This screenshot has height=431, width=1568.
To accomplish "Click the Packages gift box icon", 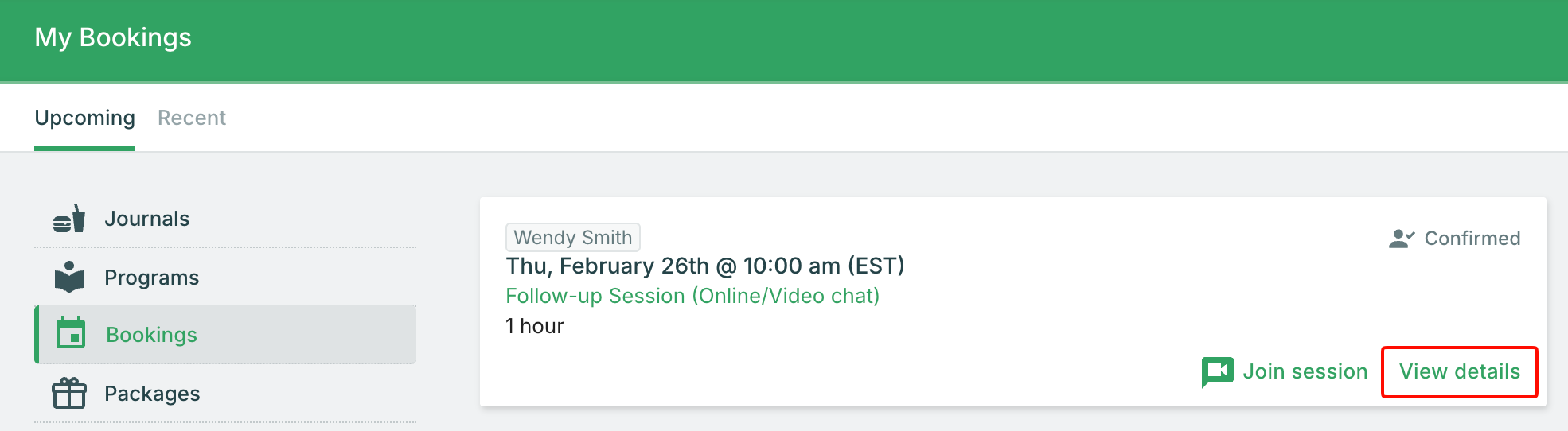I will click(69, 393).
